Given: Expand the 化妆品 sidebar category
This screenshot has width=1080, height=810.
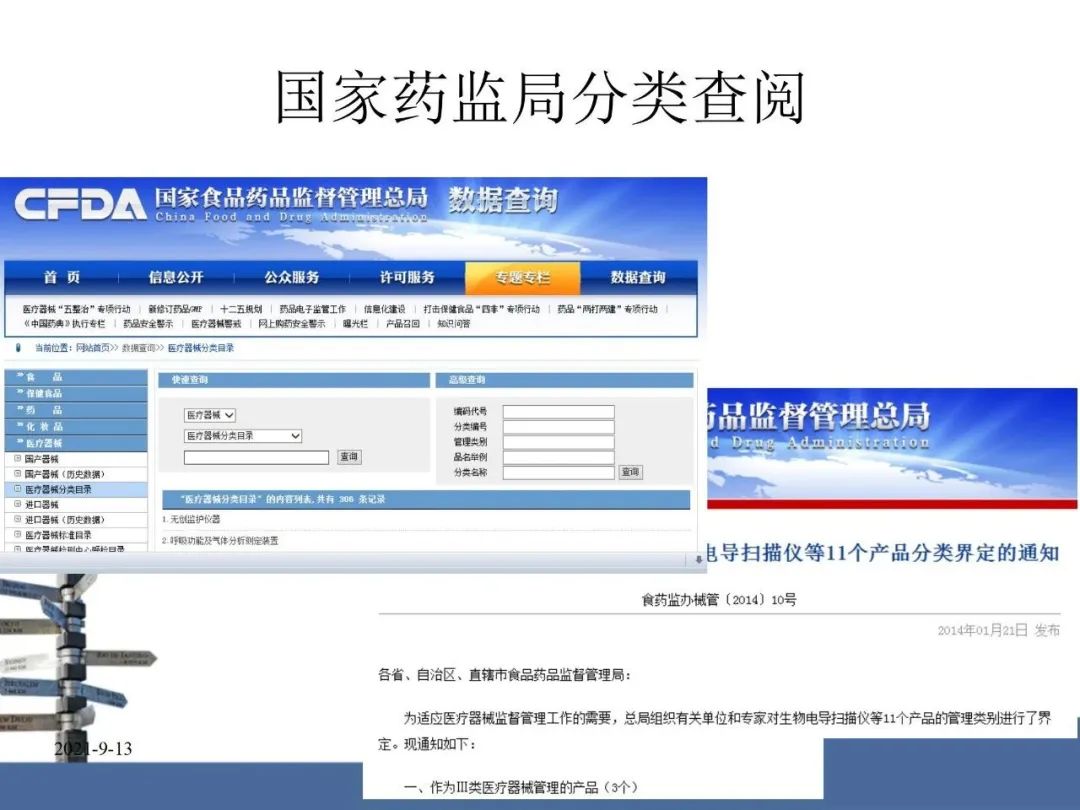Looking at the screenshot, I should click(x=76, y=426).
